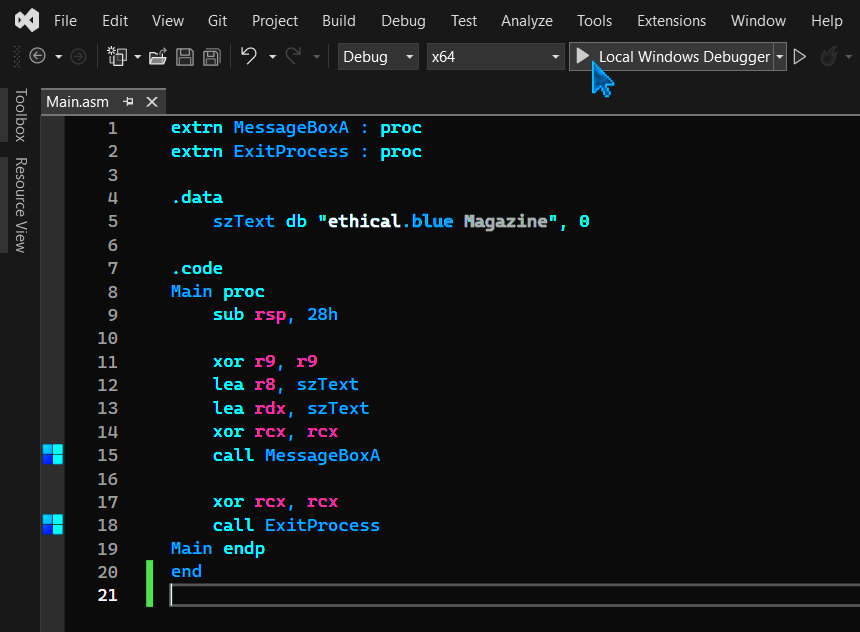
Task: Open the Debug menu
Action: click(x=403, y=21)
